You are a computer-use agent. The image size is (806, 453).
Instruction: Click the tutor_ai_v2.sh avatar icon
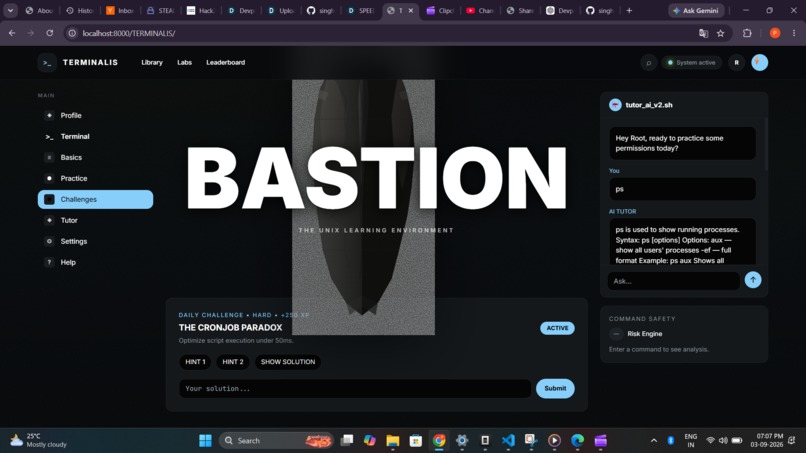[x=615, y=105]
